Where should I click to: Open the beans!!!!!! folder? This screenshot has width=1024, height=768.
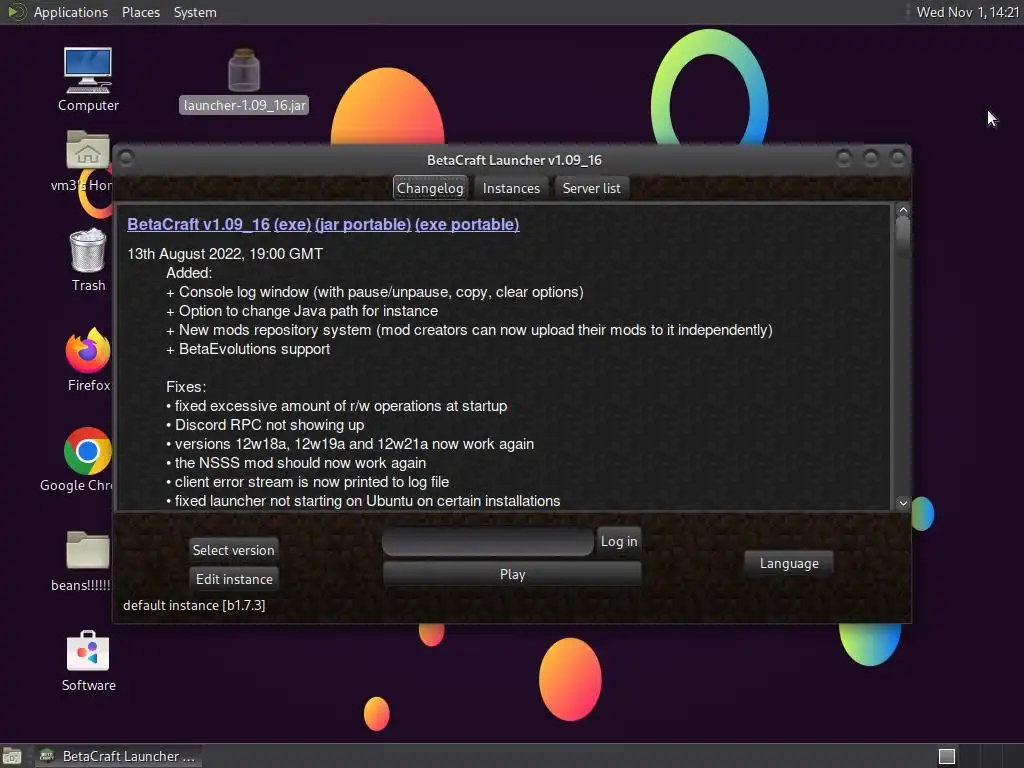87,560
